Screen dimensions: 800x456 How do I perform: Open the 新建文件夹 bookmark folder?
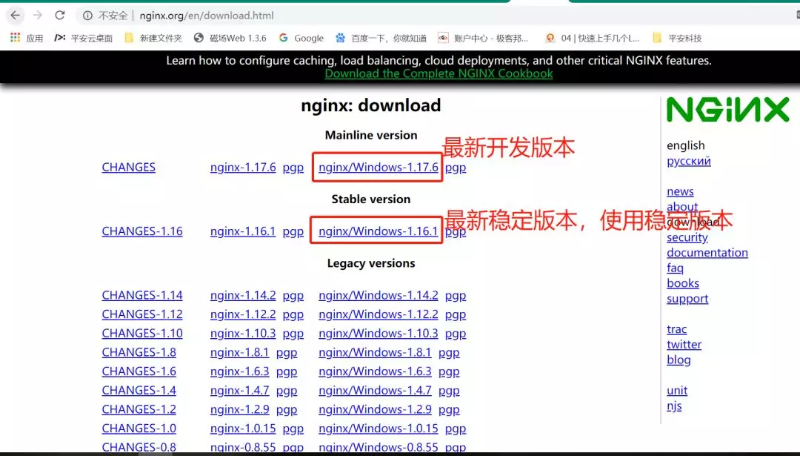153,38
